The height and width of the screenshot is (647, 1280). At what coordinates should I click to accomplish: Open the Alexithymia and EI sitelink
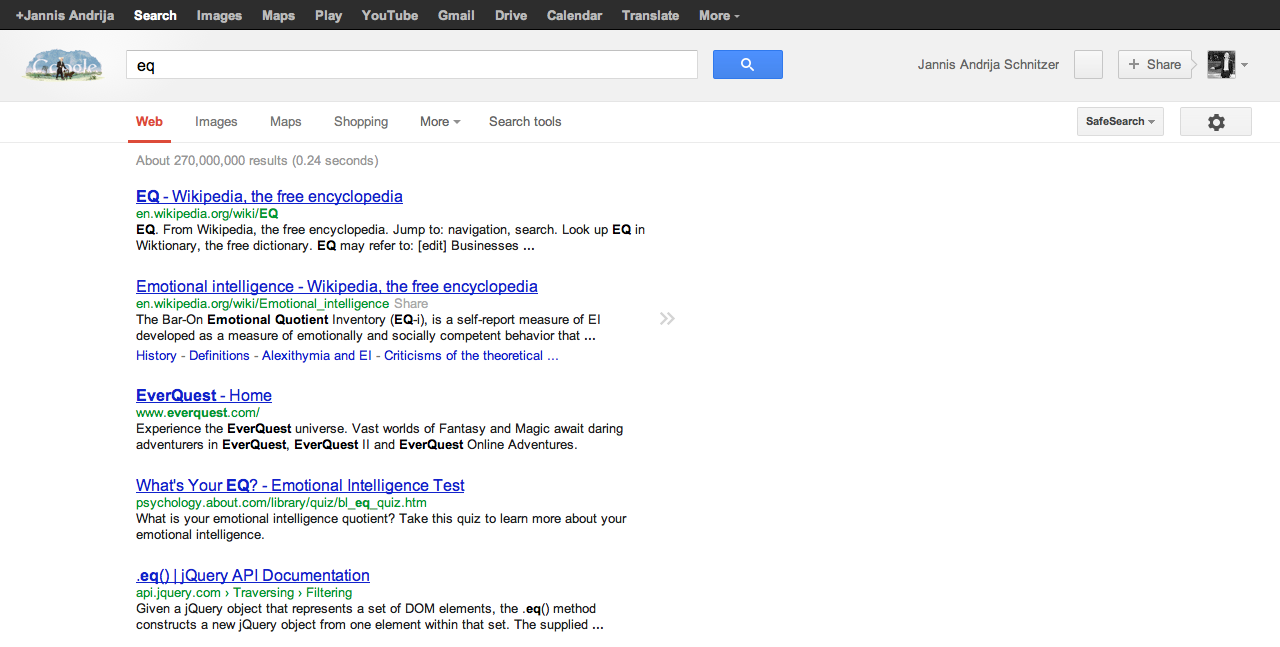click(x=317, y=356)
